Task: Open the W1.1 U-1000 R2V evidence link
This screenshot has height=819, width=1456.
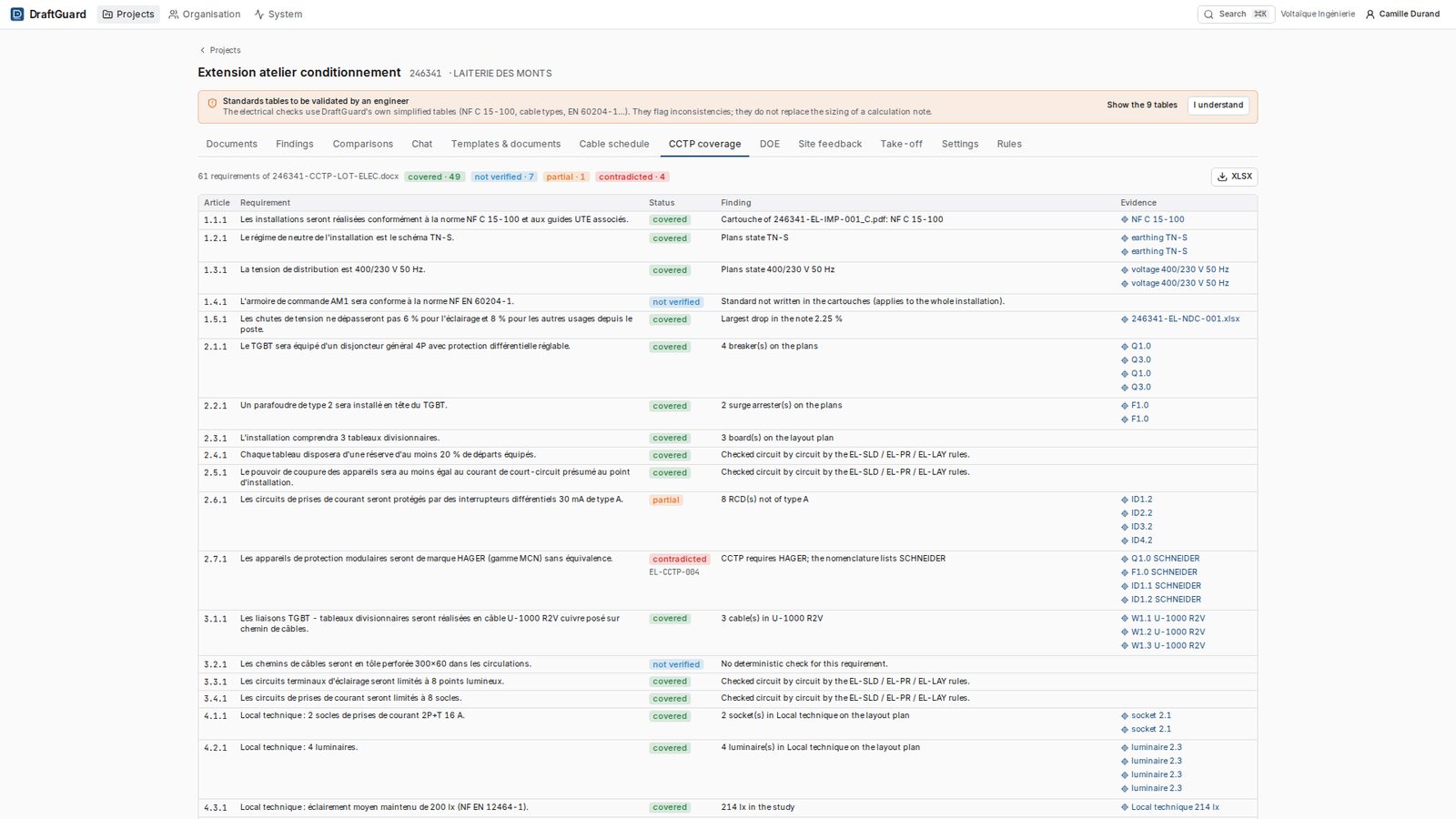Action: pos(1163,619)
